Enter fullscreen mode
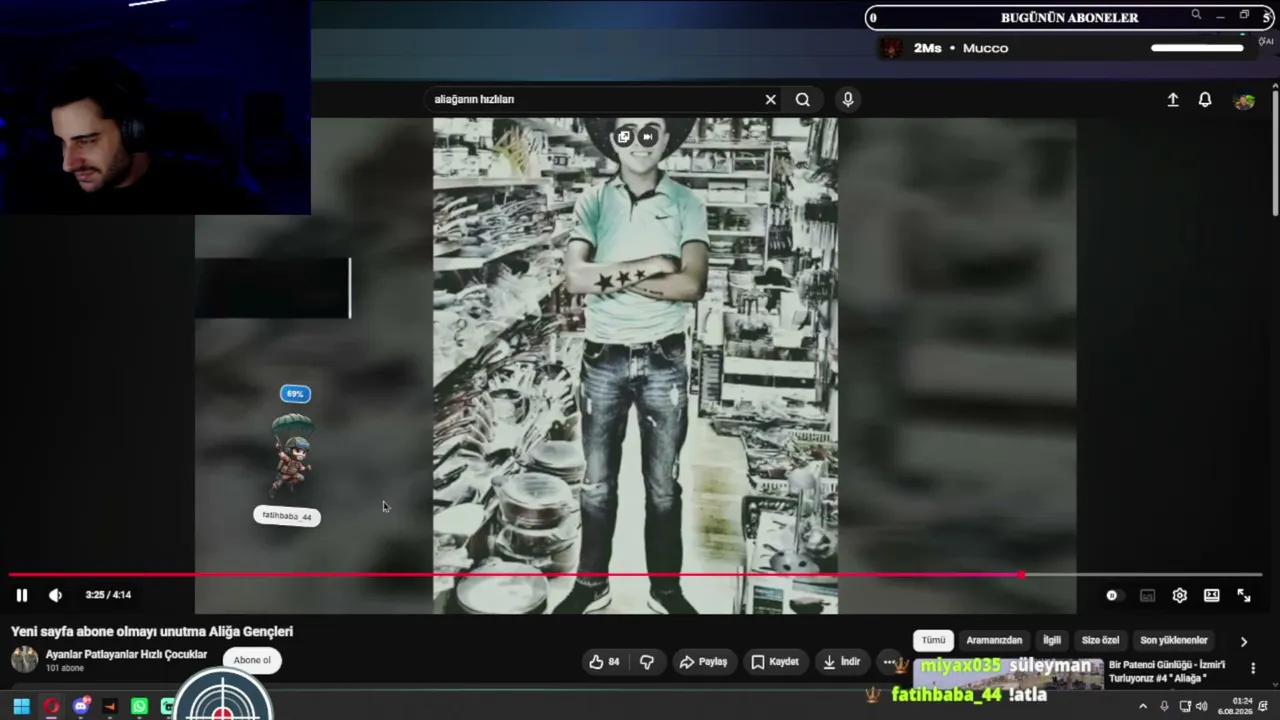 point(1244,595)
